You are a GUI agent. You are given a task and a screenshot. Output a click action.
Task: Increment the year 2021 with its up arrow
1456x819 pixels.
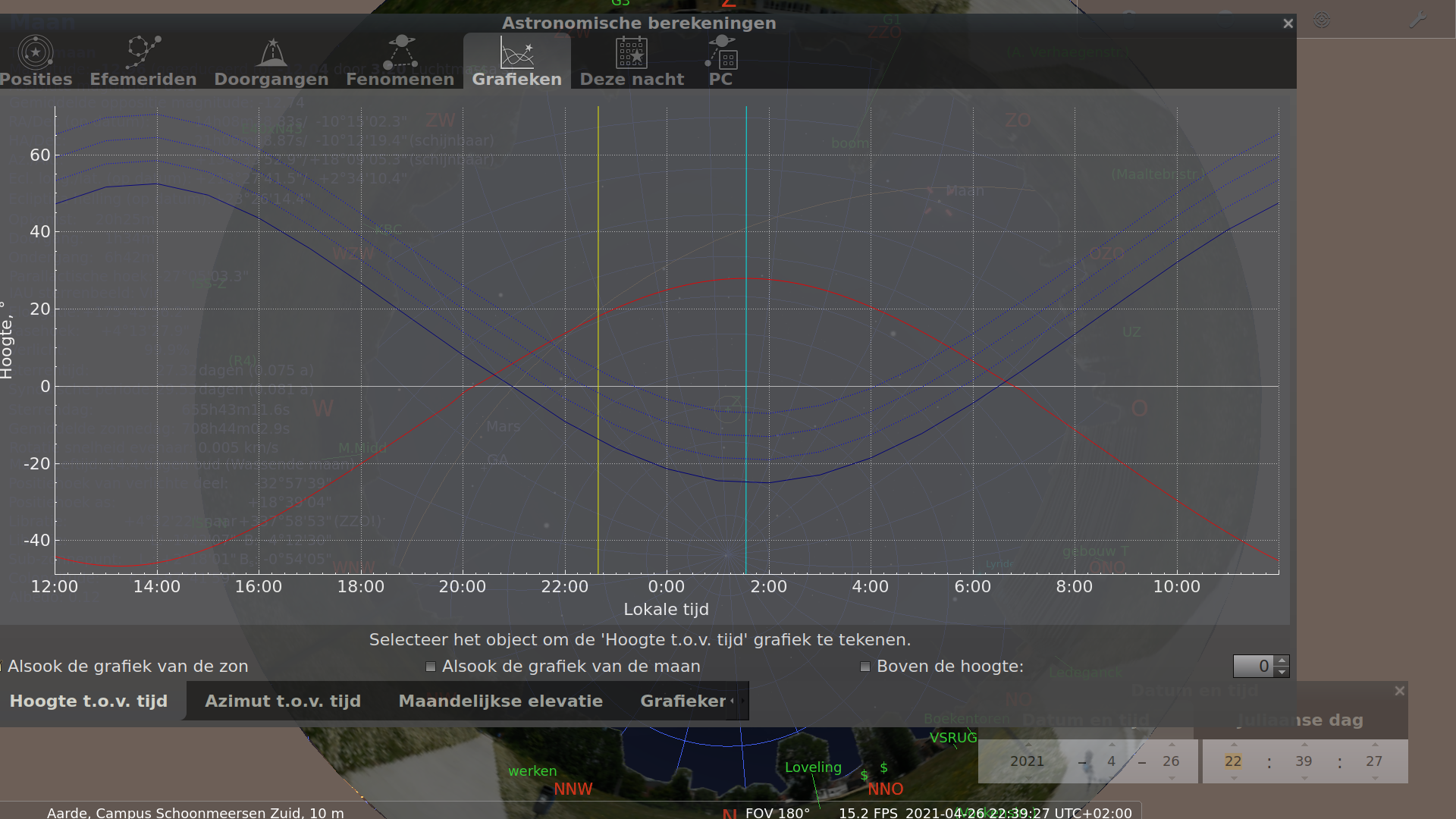1028,744
